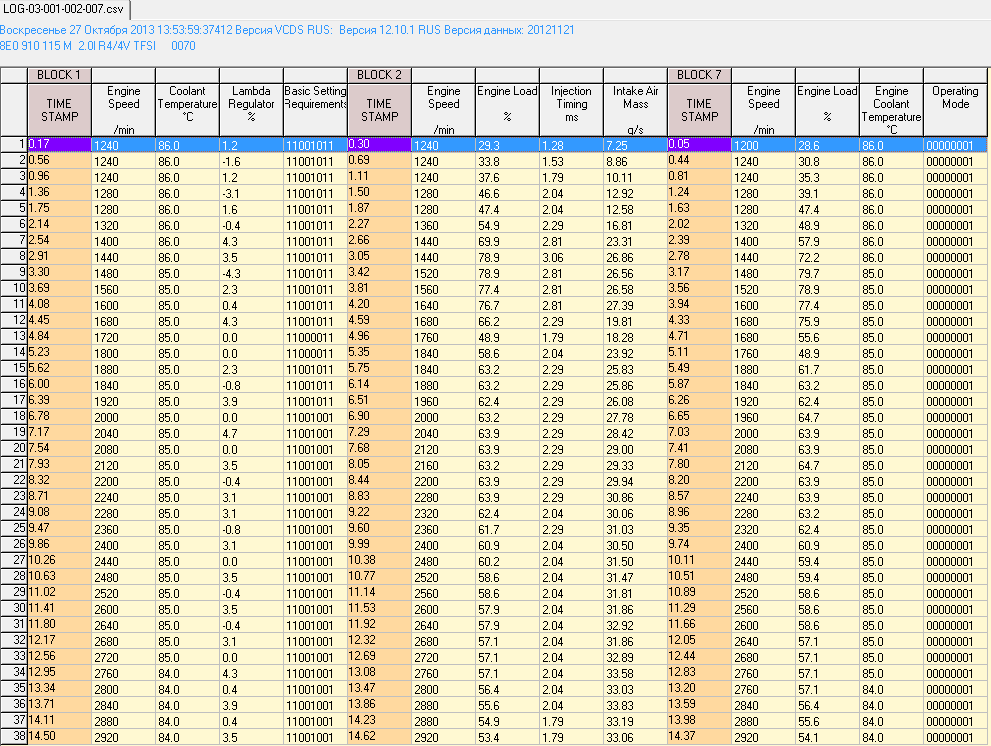Screen dimensions: 991x746
Task: Select the TIME STAMP column under BLOCK 7
Action: click(x=699, y=110)
